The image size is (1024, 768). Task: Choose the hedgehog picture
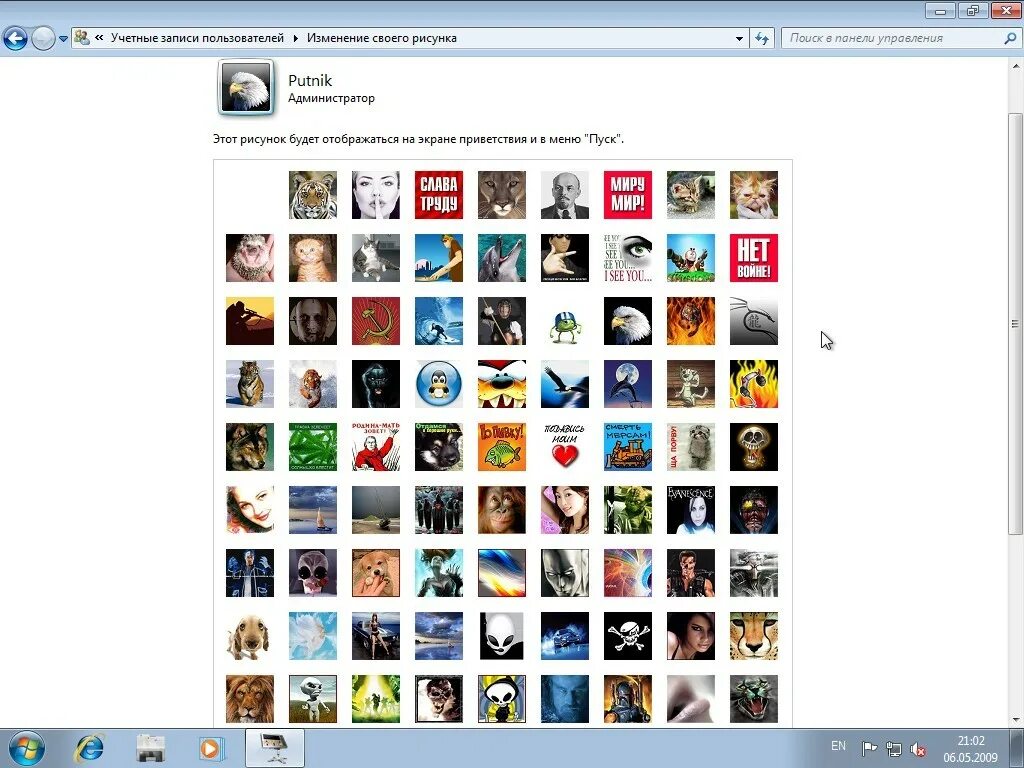coord(250,258)
